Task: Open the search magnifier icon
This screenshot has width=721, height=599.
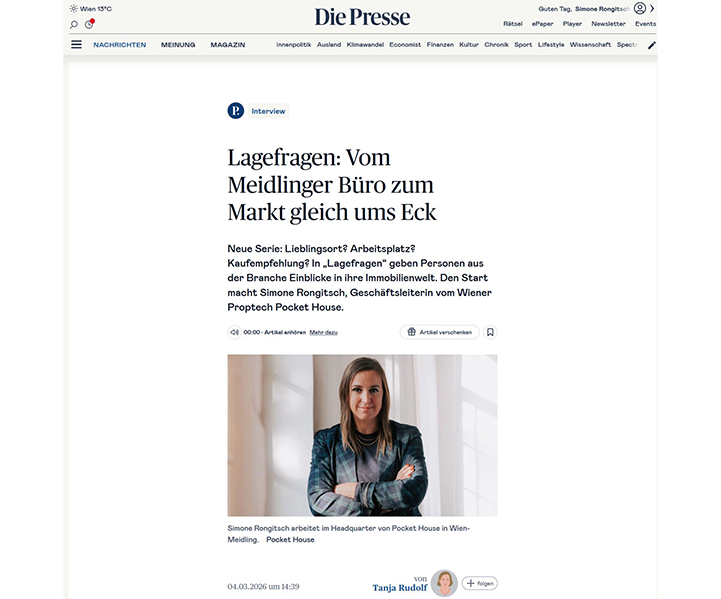Action: click(x=74, y=24)
